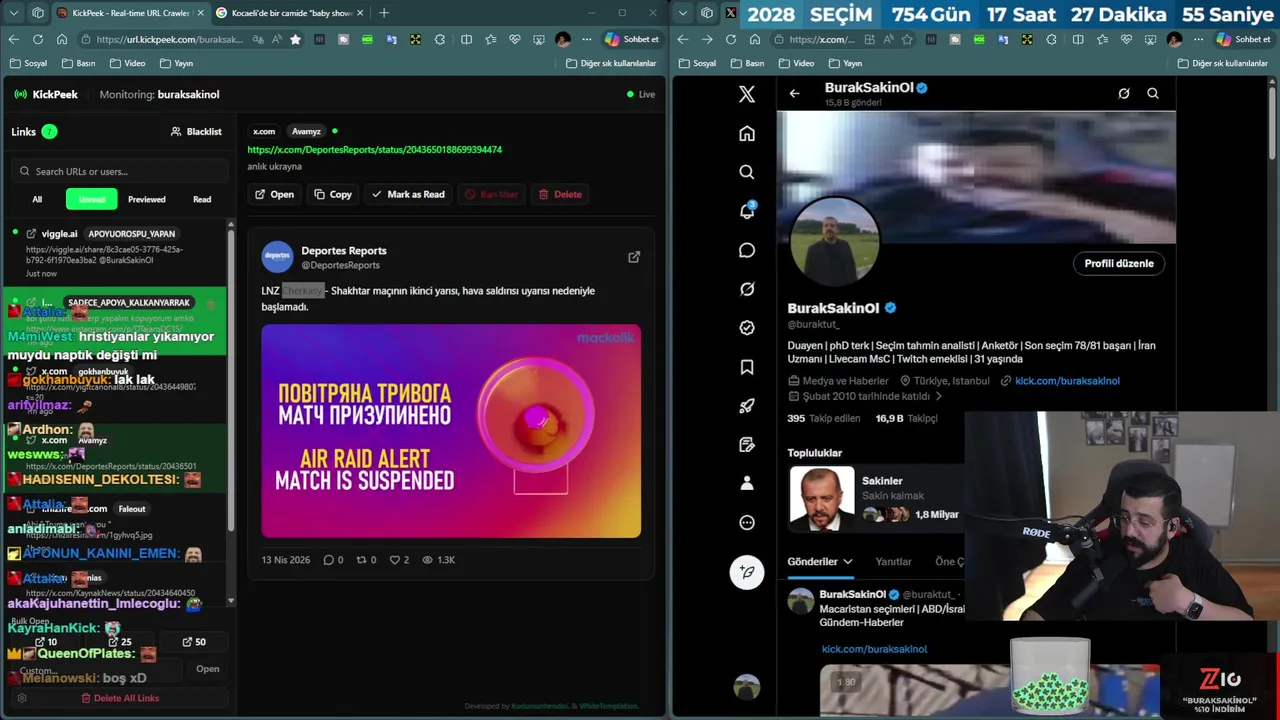
Task: Click the tweet like heart icon
Action: pyautogui.click(x=394, y=560)
